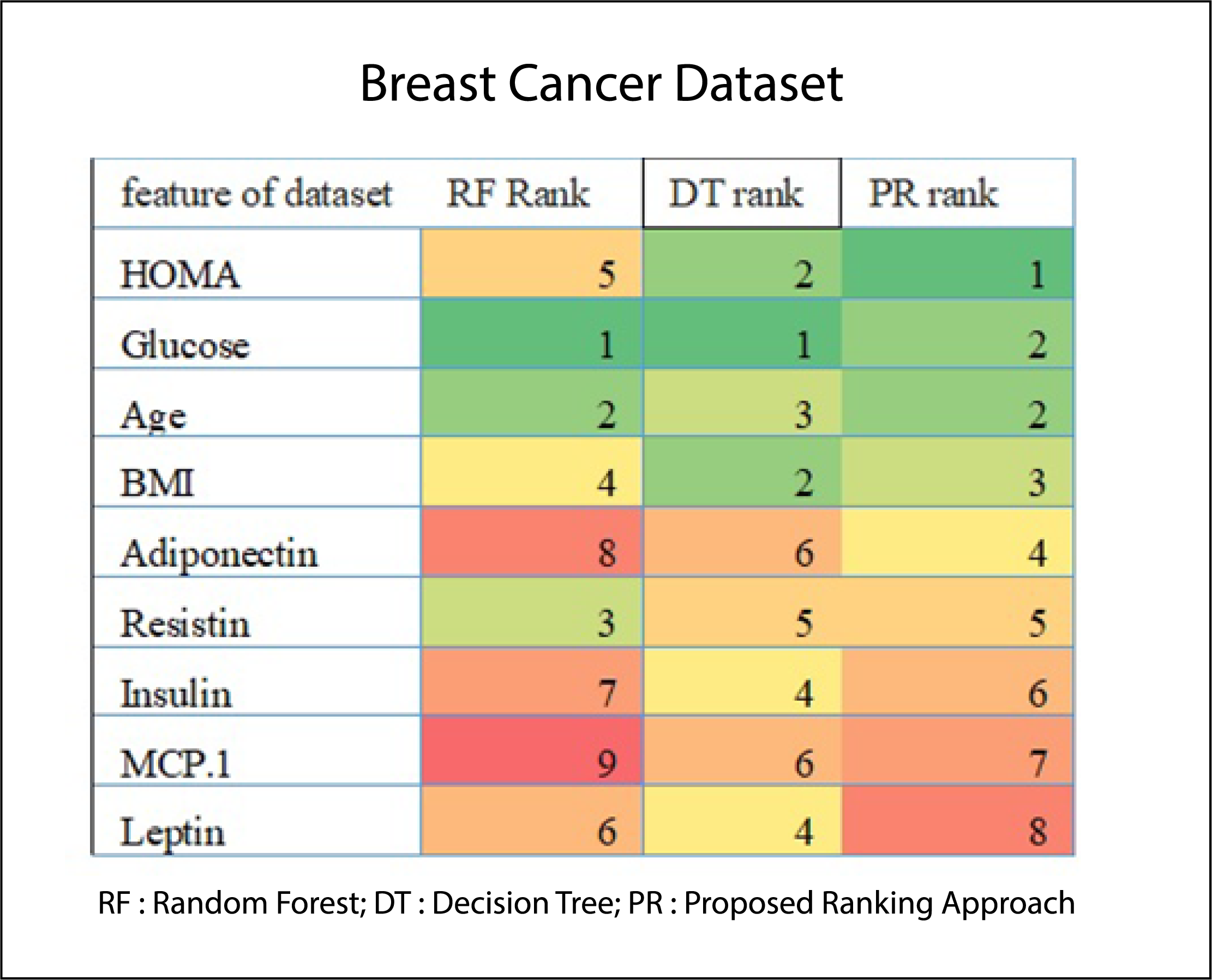Screen dimensions: 1212x980
Task: Select the Adiponectin row label
Action: (220, 554)
